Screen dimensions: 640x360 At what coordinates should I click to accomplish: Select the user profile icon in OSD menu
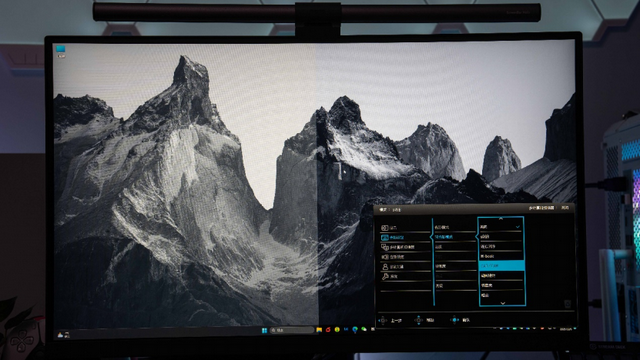[384, 267]
